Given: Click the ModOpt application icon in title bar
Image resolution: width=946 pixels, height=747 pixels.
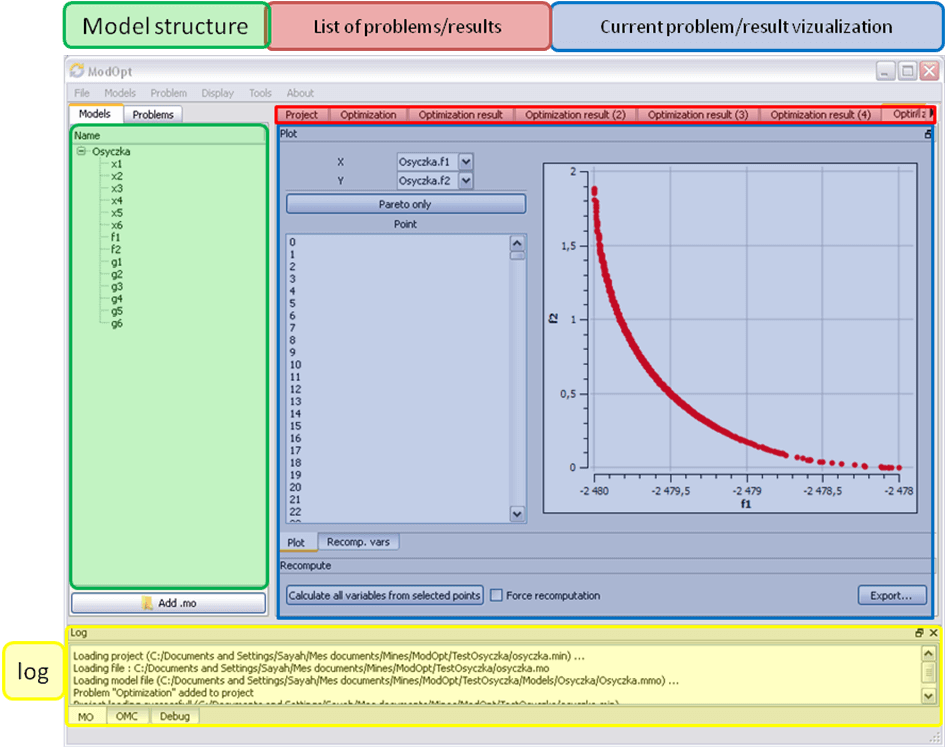Looking at the screenshot, I should [77, 71].
